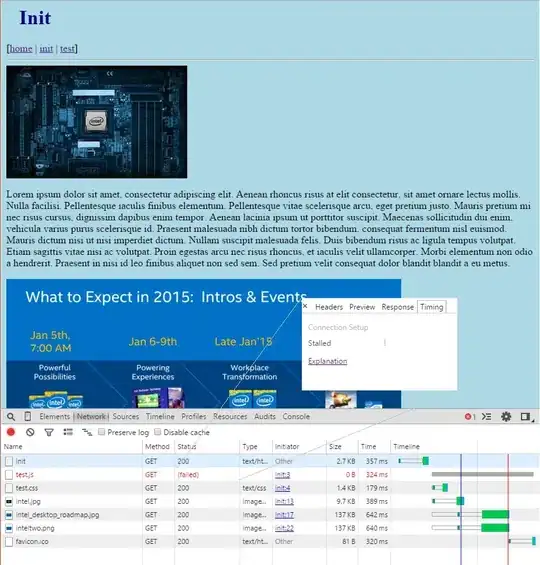This screenshot has height=565, width=540.
Task: Select the intel_desktop_roadmap.jpg request
Action: point(270,515)
